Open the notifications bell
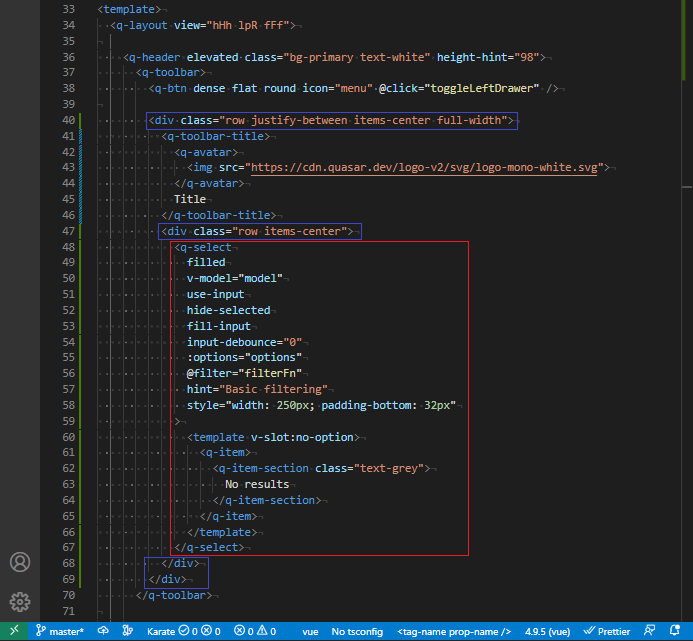 tap(674, 631)
